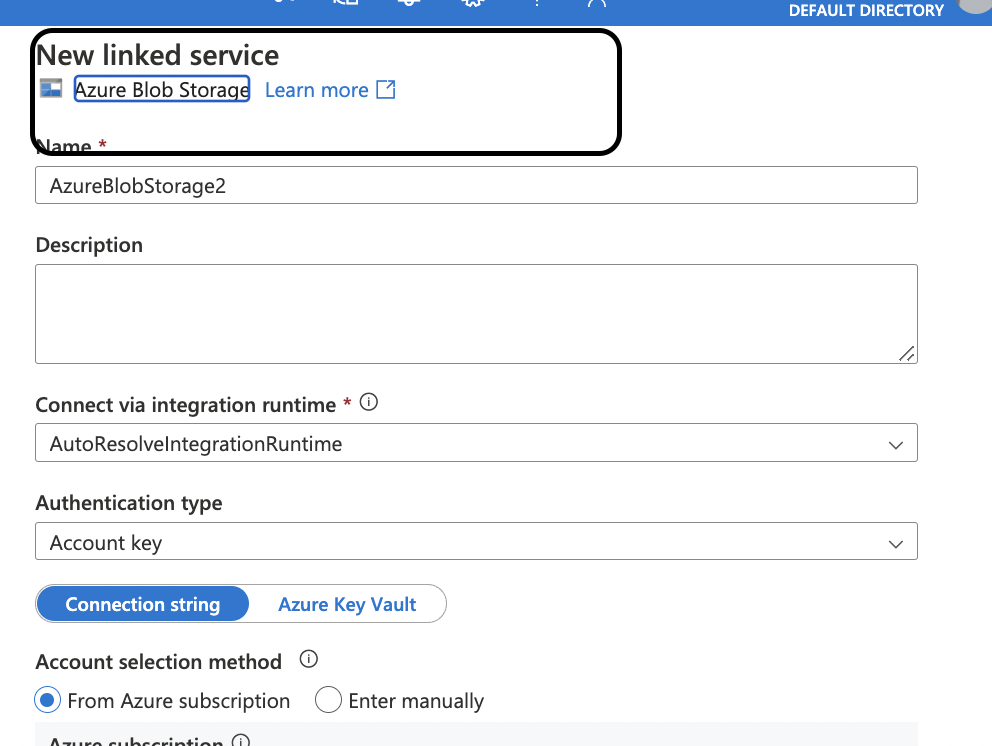
Task: Click the info icon beside Azure subscription
Action: pyautogui.click(x=240, y=741)
